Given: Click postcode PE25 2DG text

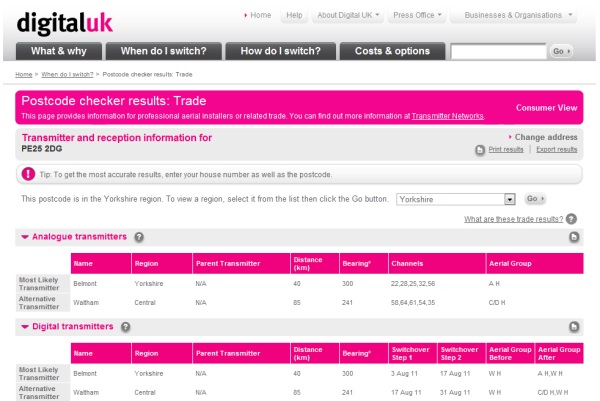Looking at the screenshot, I should [42, 149].
